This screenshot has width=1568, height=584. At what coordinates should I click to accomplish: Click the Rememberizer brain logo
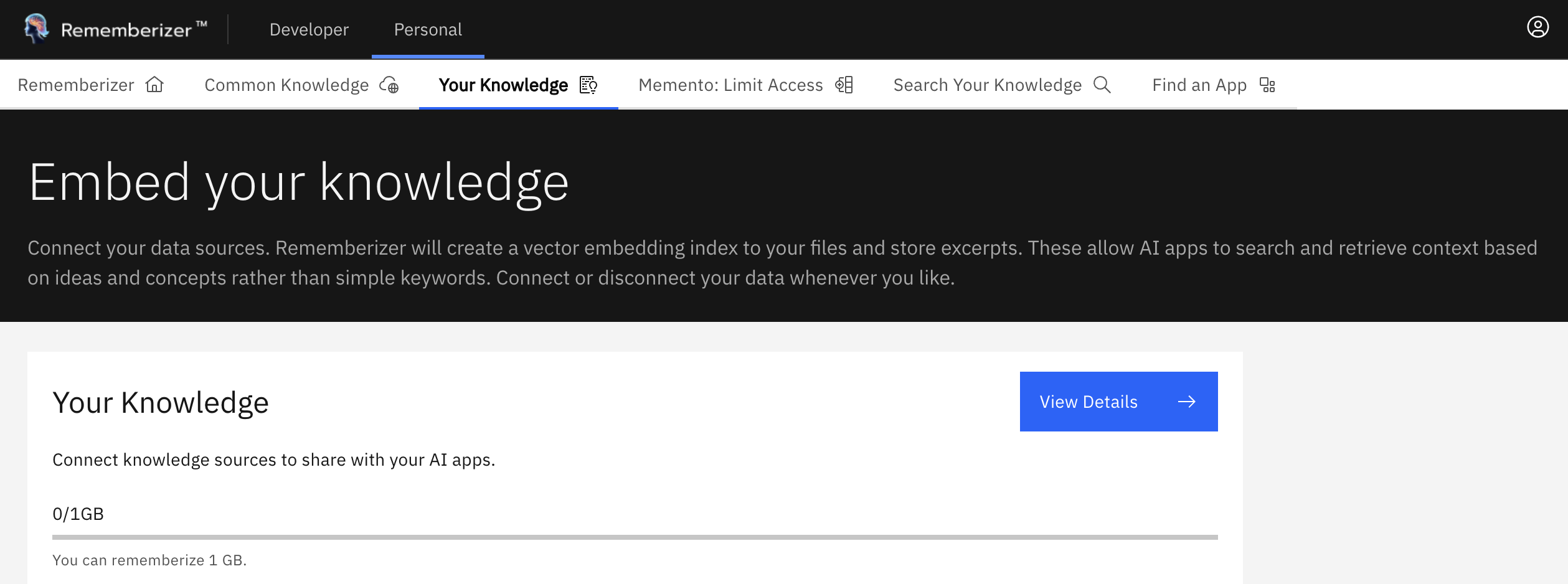tap(35, 29)
